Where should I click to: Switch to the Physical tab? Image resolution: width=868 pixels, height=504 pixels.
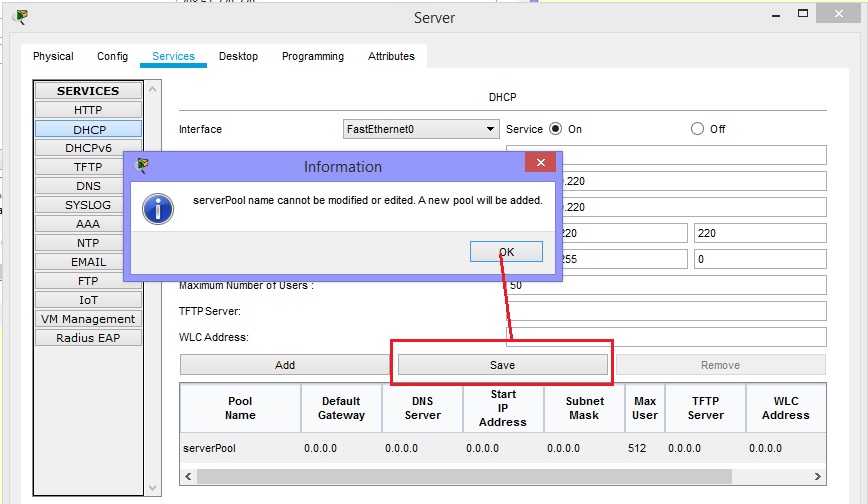(x=53, y=56)
